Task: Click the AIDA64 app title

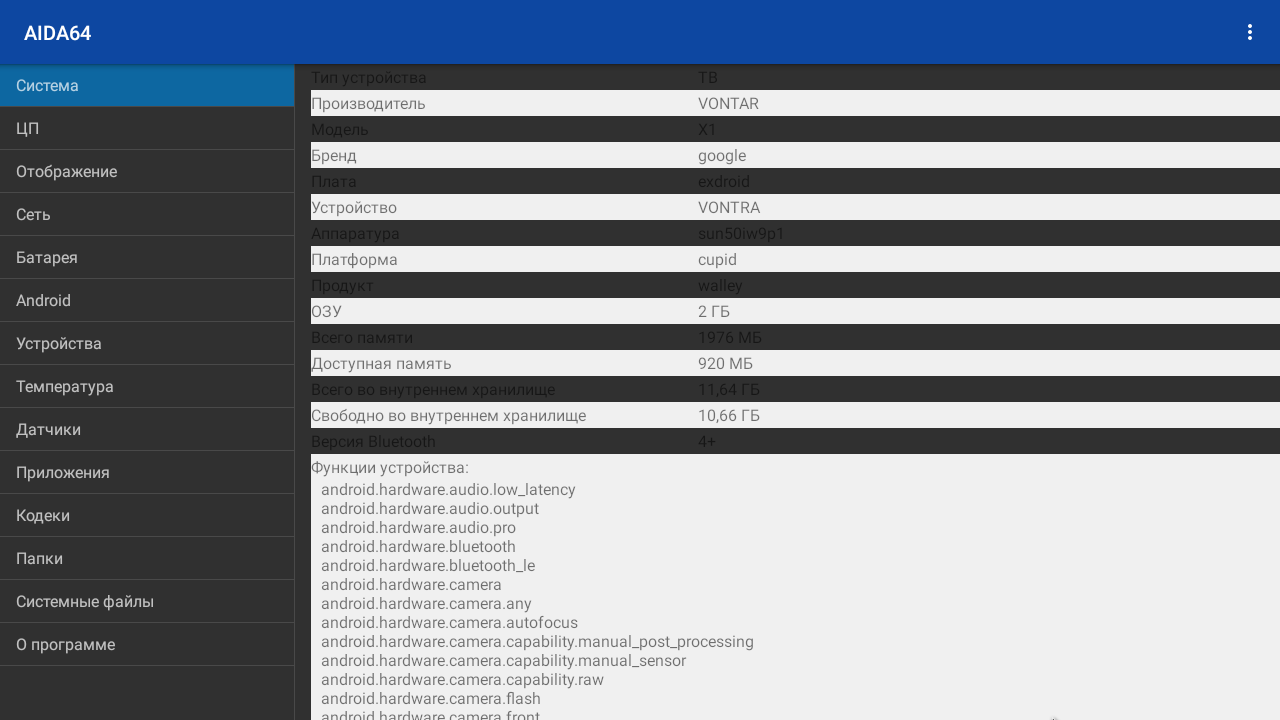Action: pyautogui.click(x=58, y=33)
